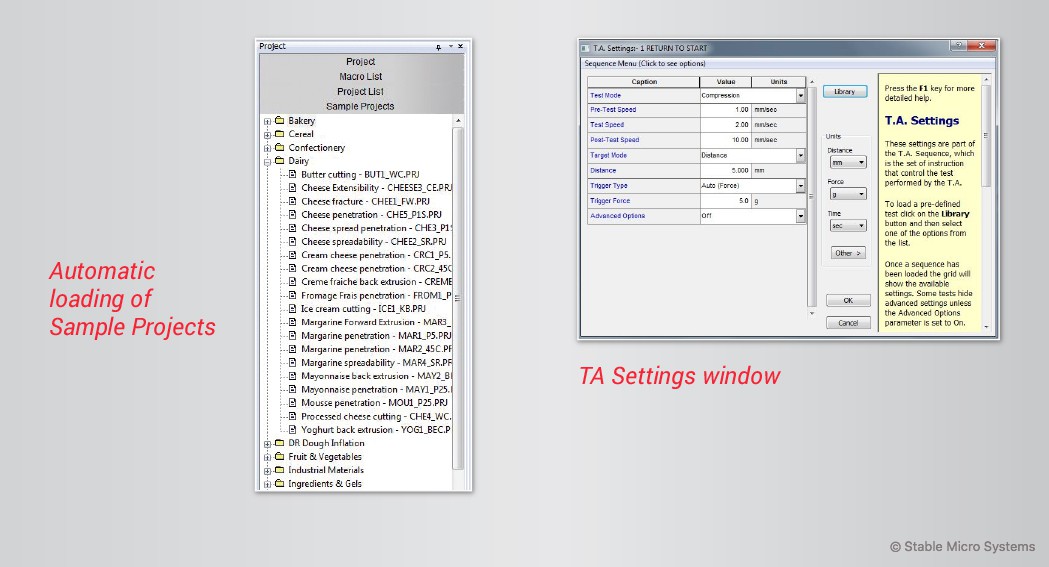Click the Confectionery folder icon
Screen dimensions: 1049x567
[x=280, y=147]
